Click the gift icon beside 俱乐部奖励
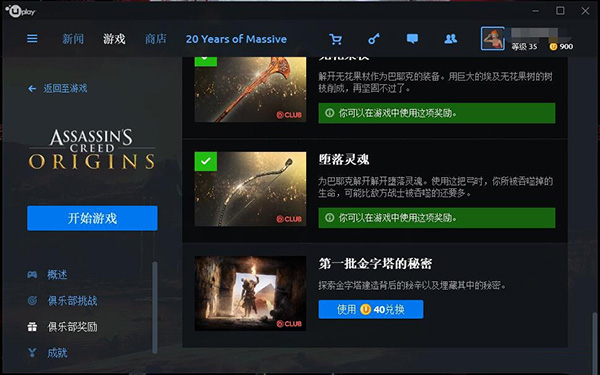 [x=32, y=327]
